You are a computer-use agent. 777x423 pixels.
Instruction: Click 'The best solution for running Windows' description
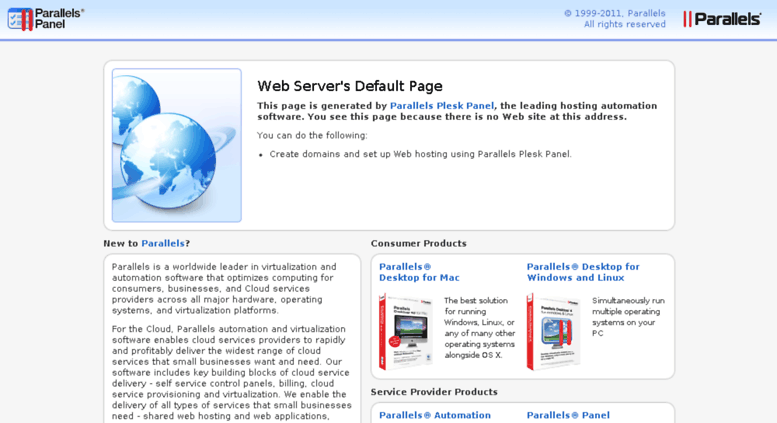[x=480, y=328]
